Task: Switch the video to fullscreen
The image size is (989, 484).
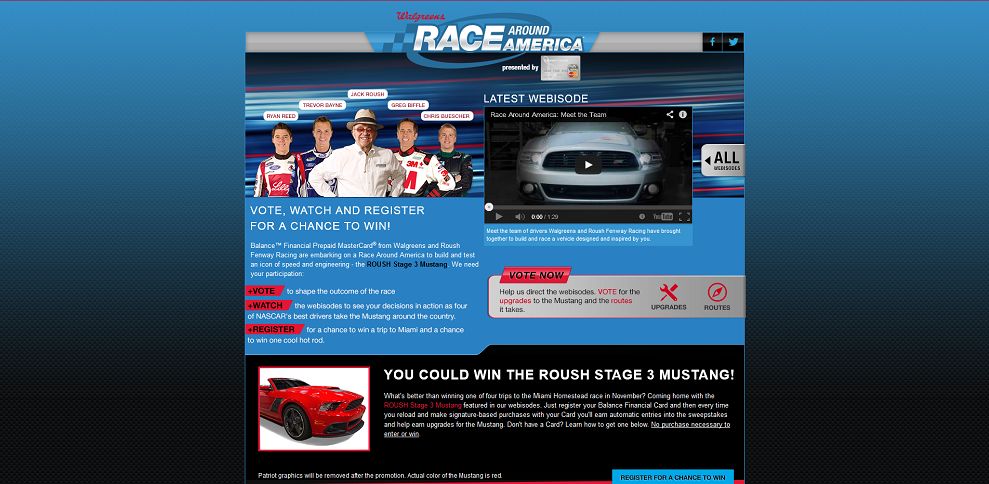Action: click(x=684, y=216)
